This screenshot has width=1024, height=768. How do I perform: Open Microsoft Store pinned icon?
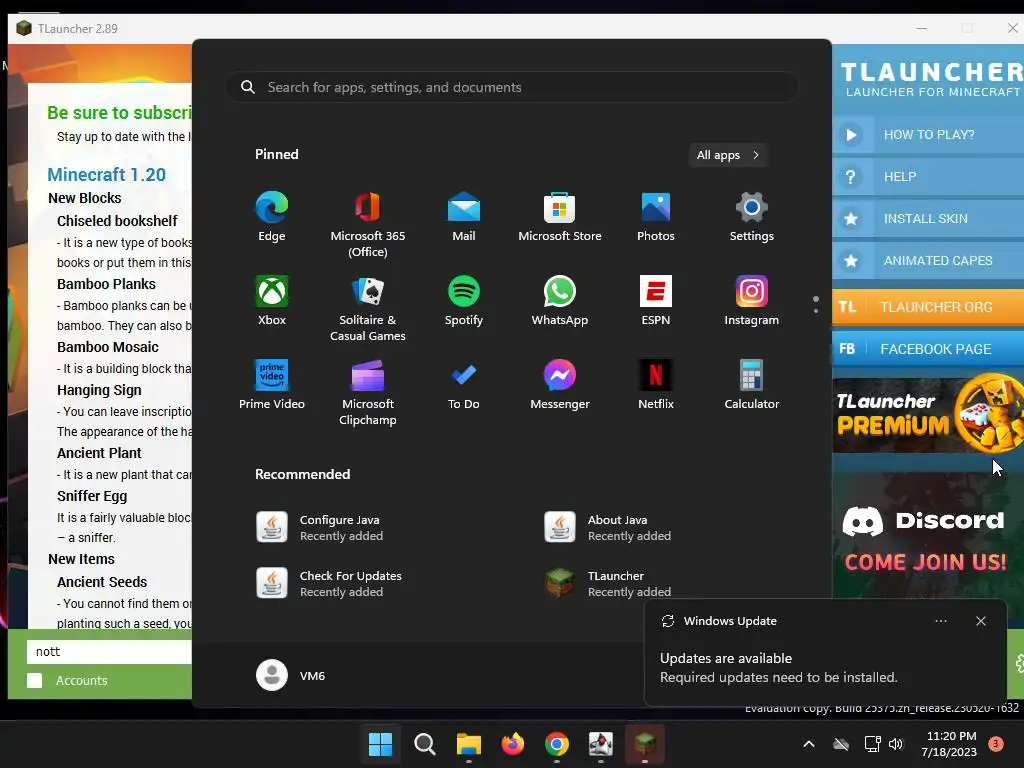tap(560, 217)
